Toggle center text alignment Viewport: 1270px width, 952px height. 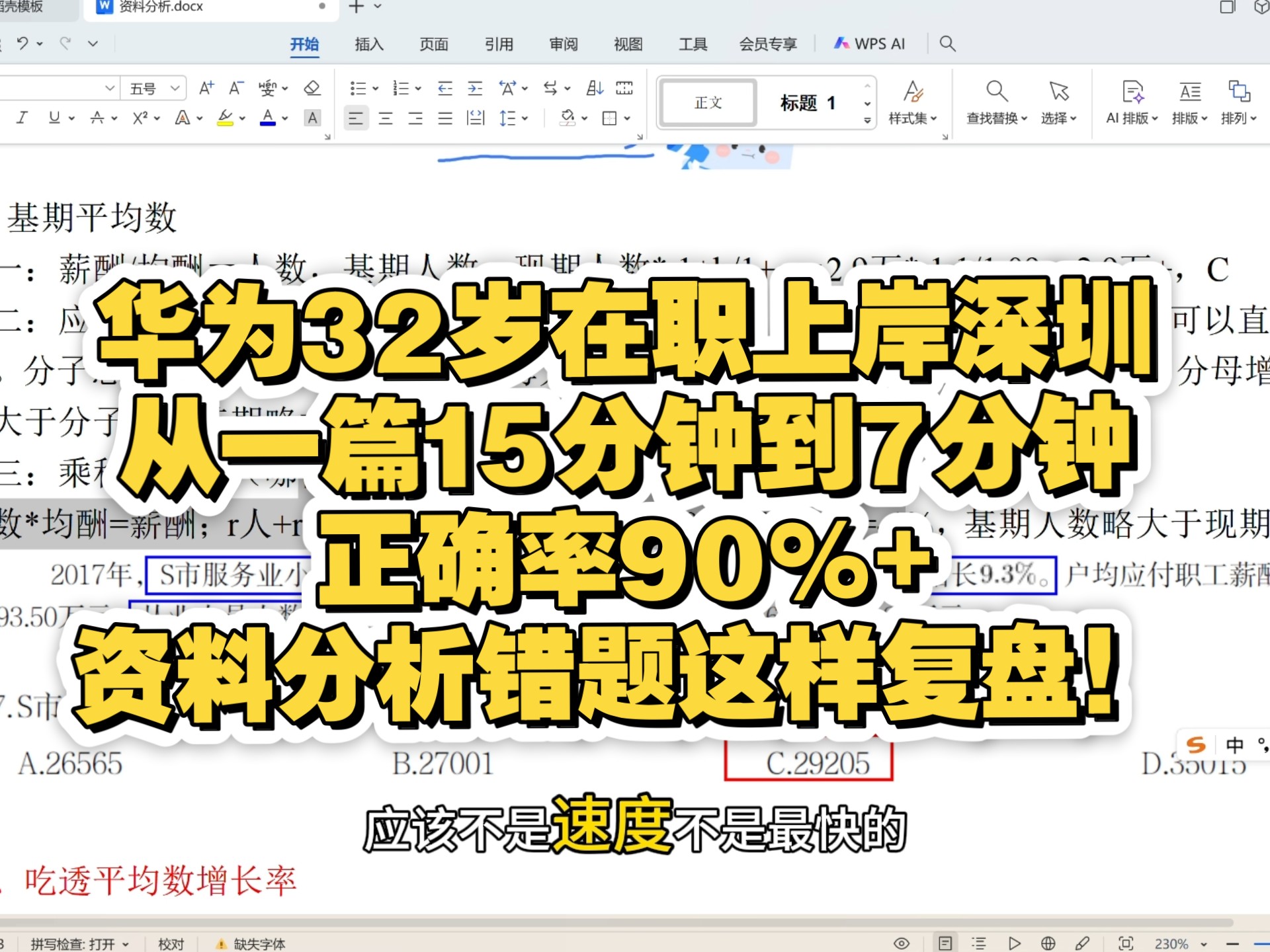[x=386, y=118]
